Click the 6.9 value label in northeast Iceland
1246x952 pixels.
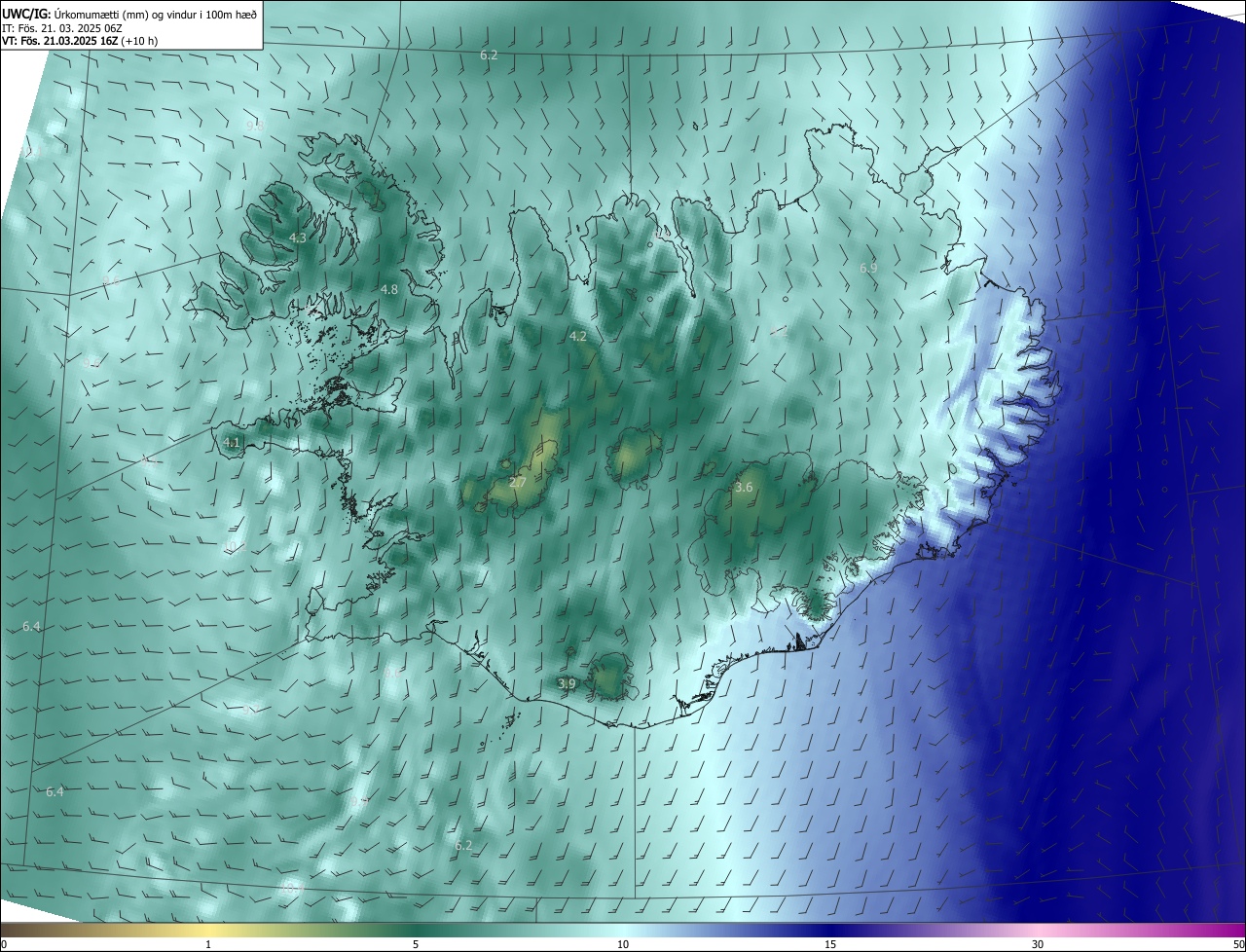[x=868, y=267]
